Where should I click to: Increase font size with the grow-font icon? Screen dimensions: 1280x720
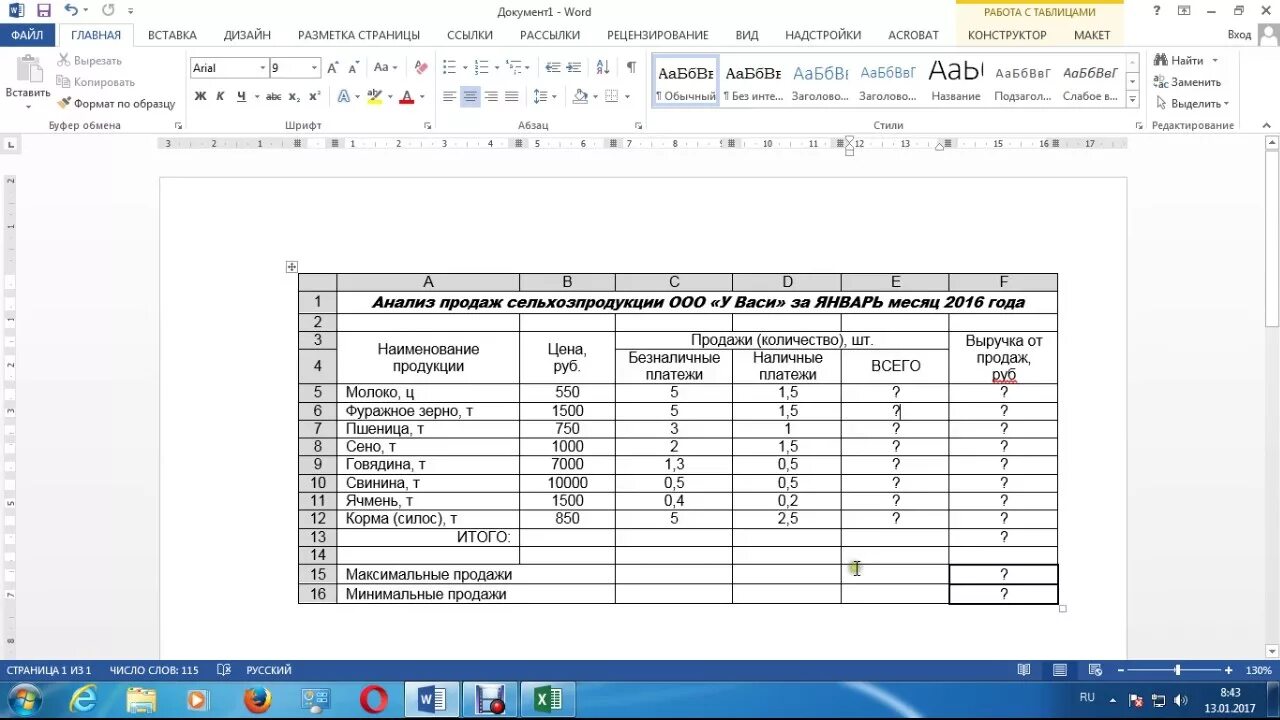pos(333,68)
